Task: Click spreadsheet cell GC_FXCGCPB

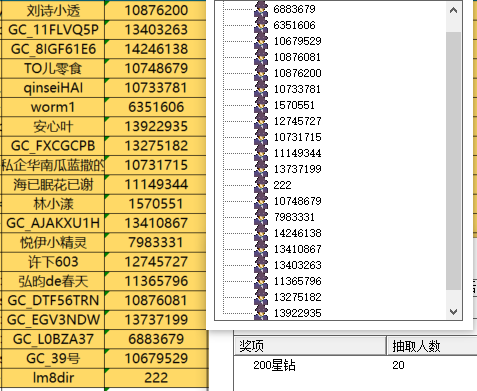Action: 53,146
